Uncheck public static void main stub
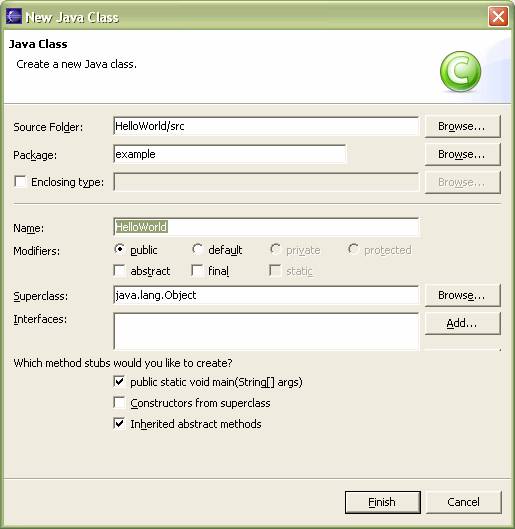Viewport: 515px width, 529px height. point(119,382)
